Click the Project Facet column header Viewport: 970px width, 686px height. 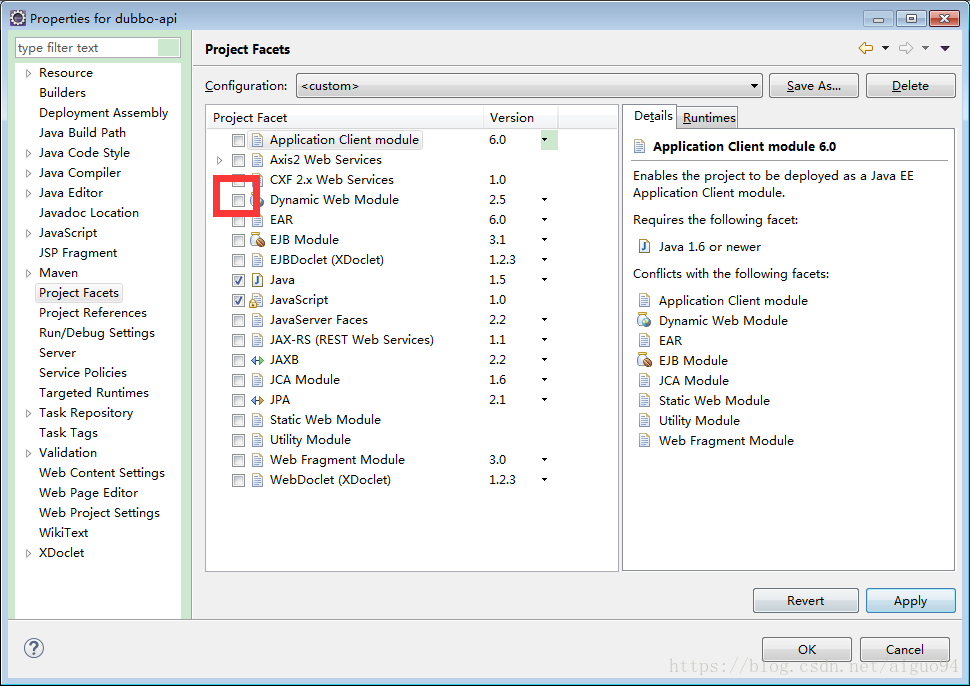pyautogui.click(x=345, y=118)
